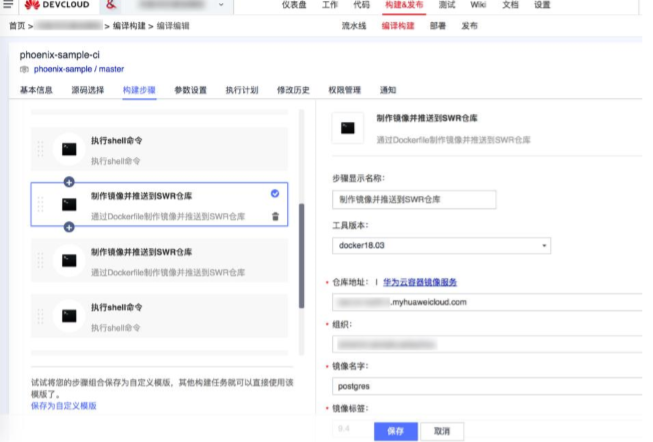The width and height of the screenshot is (653, 442).
Task: Open the 设置 top menu
Action: coord(542,5)
